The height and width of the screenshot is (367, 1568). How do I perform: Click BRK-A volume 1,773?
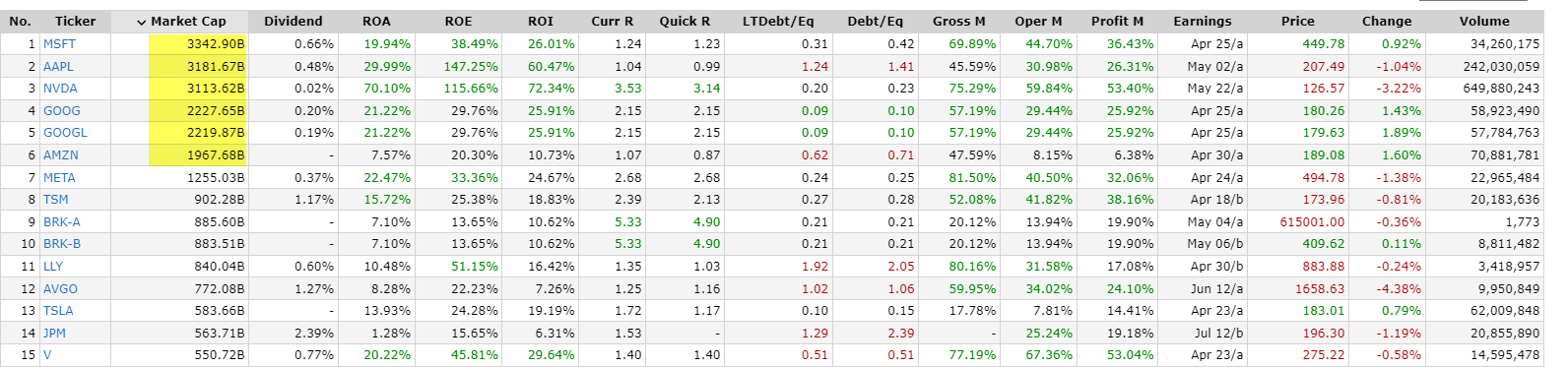1523,222
